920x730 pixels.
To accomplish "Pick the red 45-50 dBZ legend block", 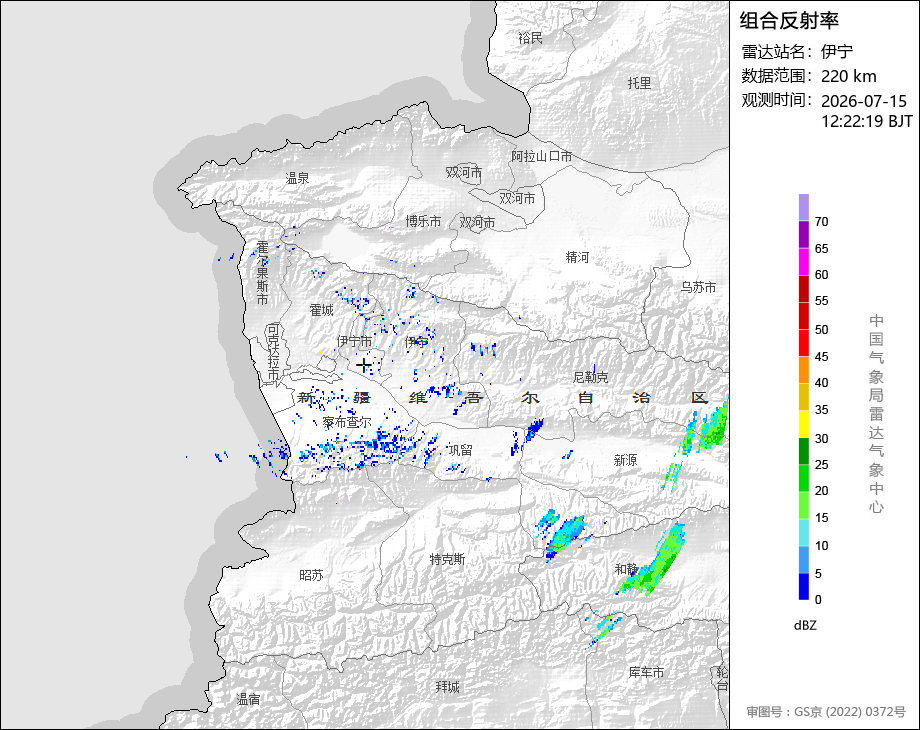I will (803, 343).
